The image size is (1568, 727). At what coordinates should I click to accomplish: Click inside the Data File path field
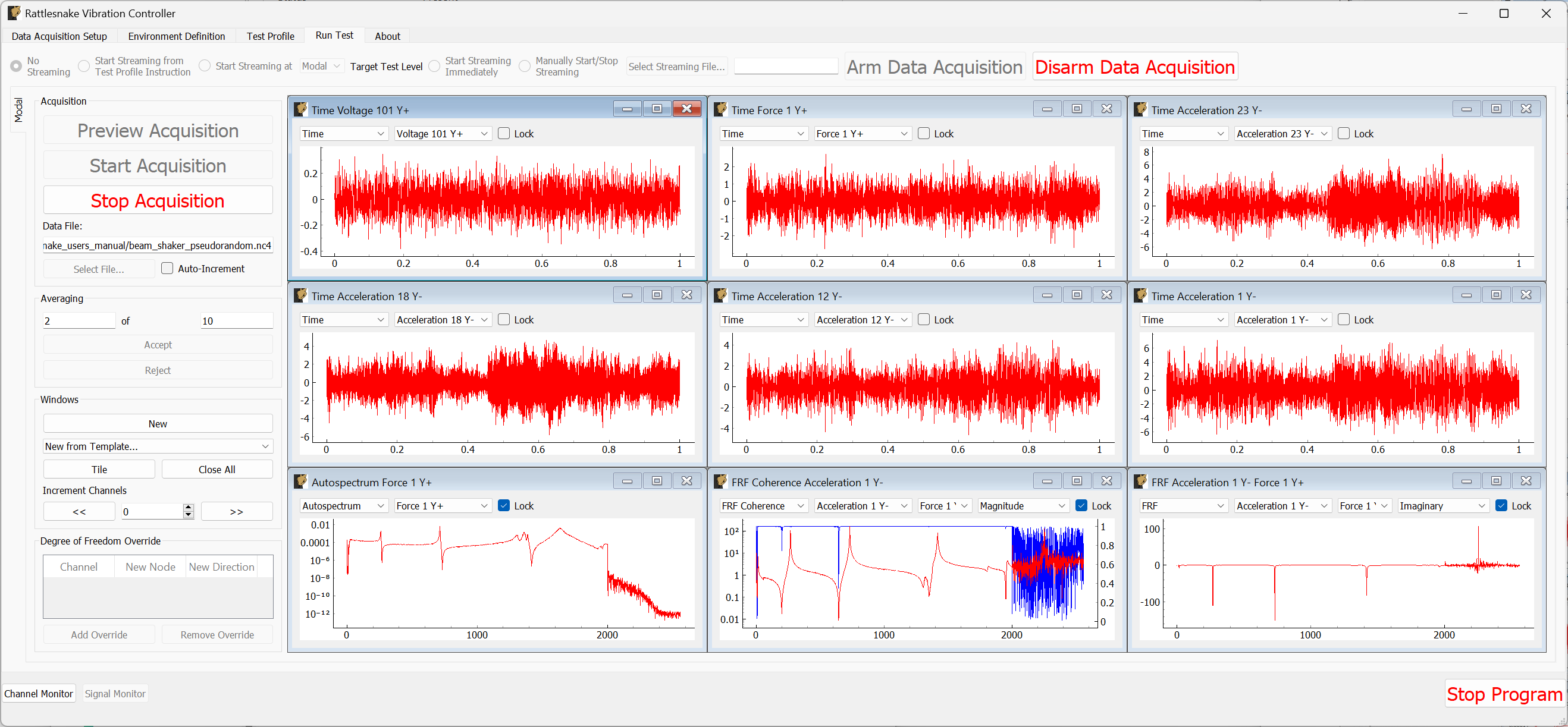pos(157,246)
